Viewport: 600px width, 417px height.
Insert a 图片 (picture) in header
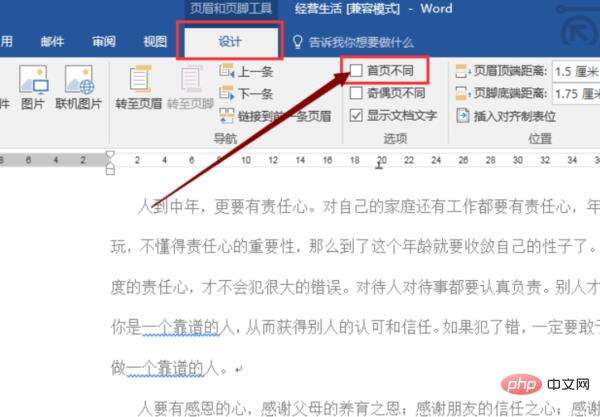pyautogui.click(x=33, y=87)
